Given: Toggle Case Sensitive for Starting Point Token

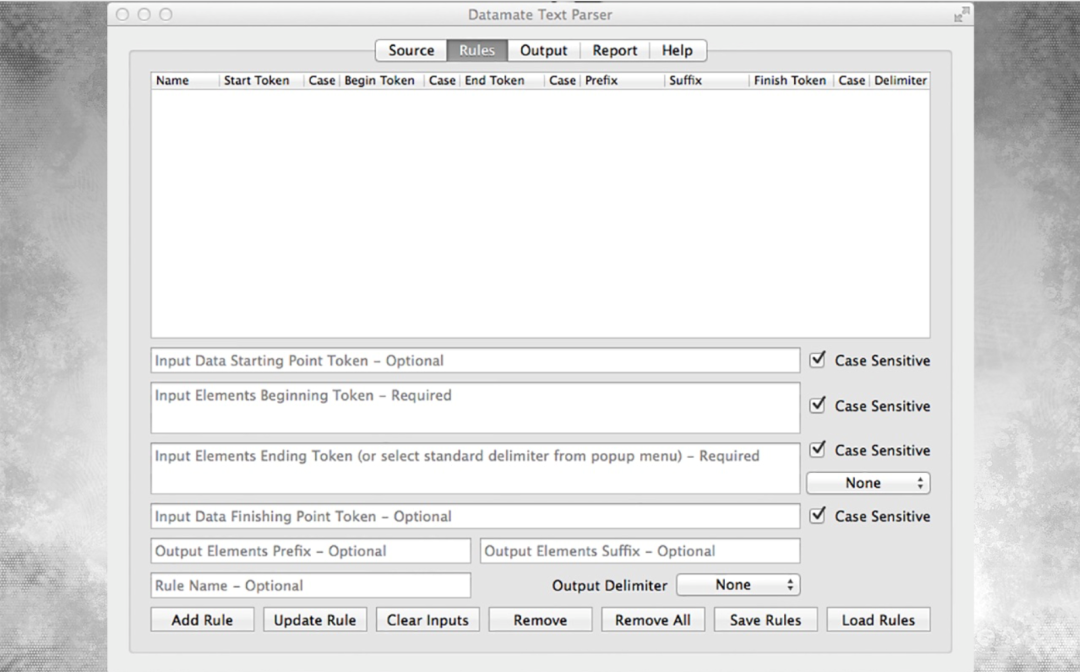Looking at the screenshot, I should pyautogui.click(x=817, y=359).
